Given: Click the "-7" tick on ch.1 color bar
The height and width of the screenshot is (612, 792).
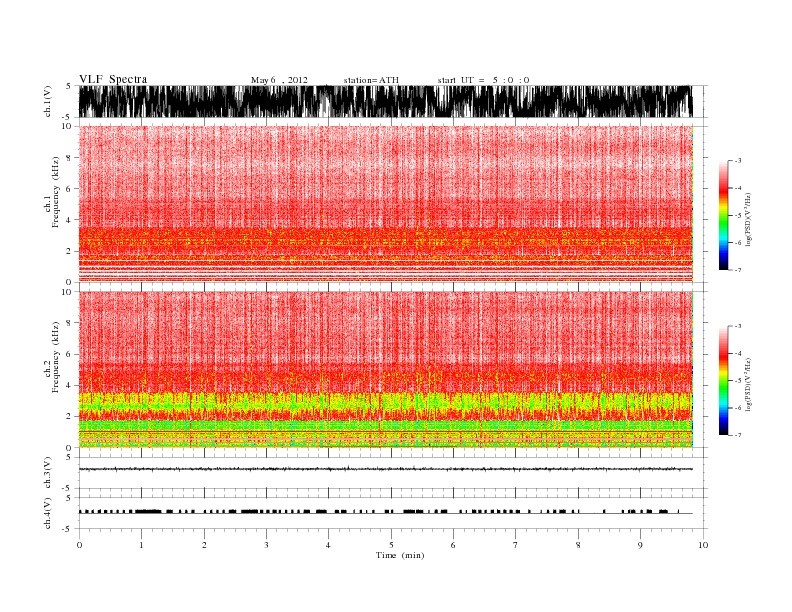Looking at the screenshot, I should click(x=737, y=270).
